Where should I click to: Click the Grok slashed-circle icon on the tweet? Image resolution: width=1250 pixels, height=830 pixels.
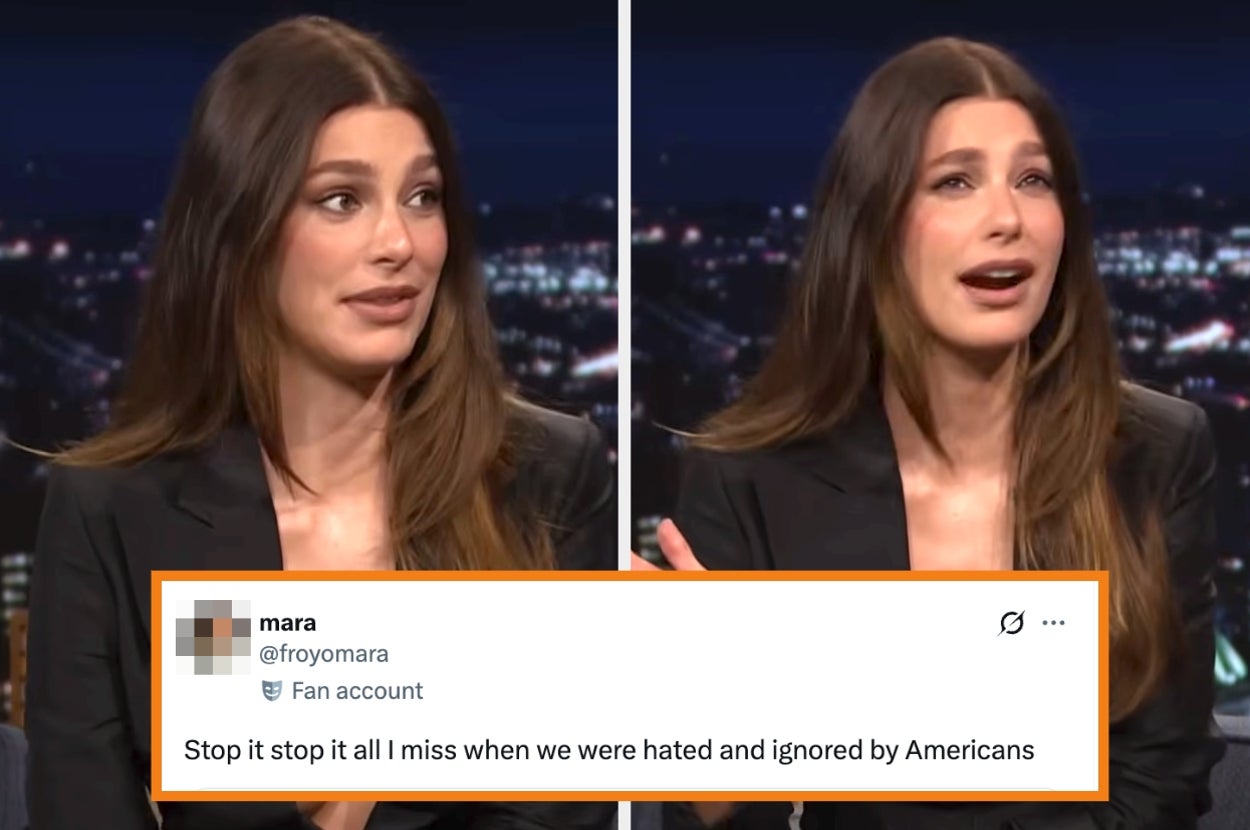(x=1011, y=623)
